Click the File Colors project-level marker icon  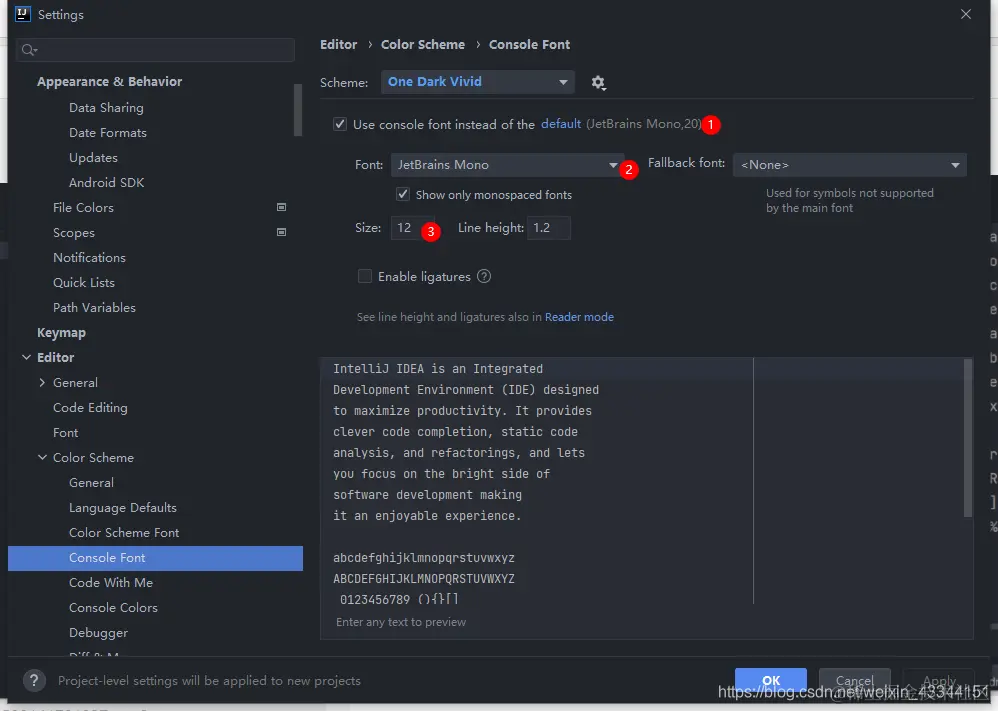pyautogui.click(x=281, y=207)
